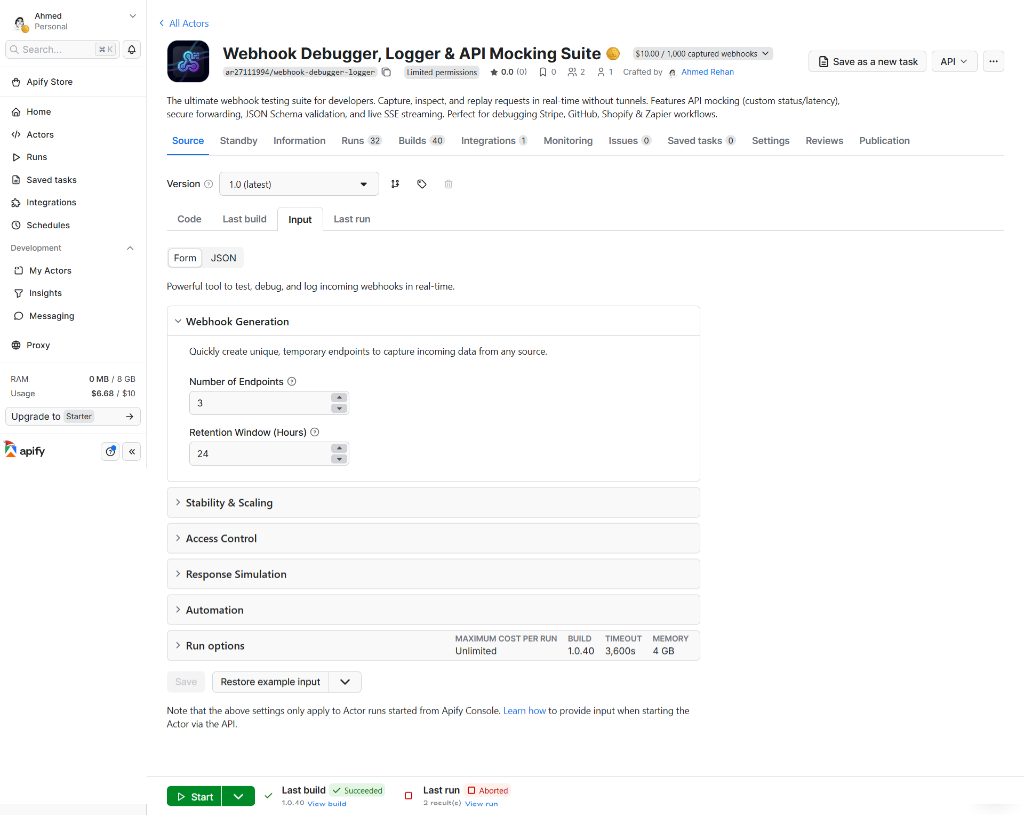This screenshot has width=1024, height=816.
Task: Open the $10.00 / 1,000 captured webhooks dropdown
Action: 701,53
